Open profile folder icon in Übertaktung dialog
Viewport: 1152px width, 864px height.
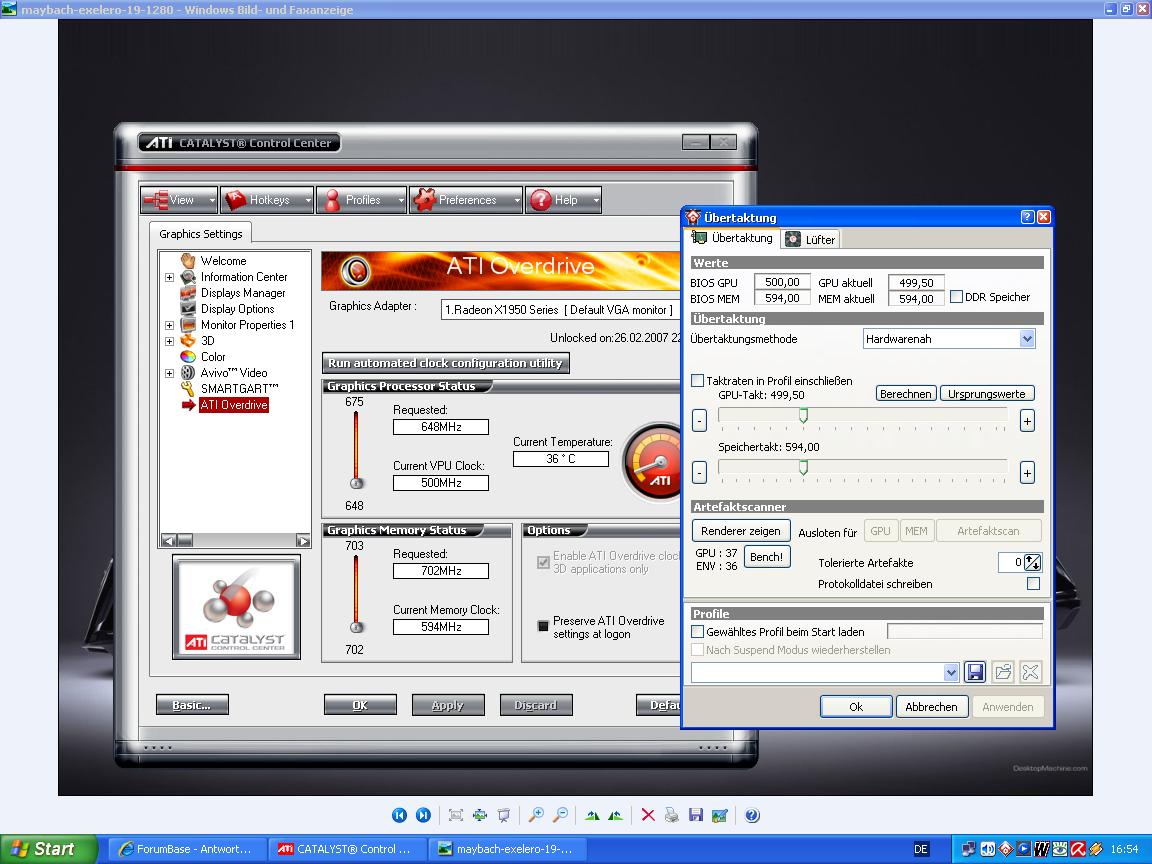1003,672
